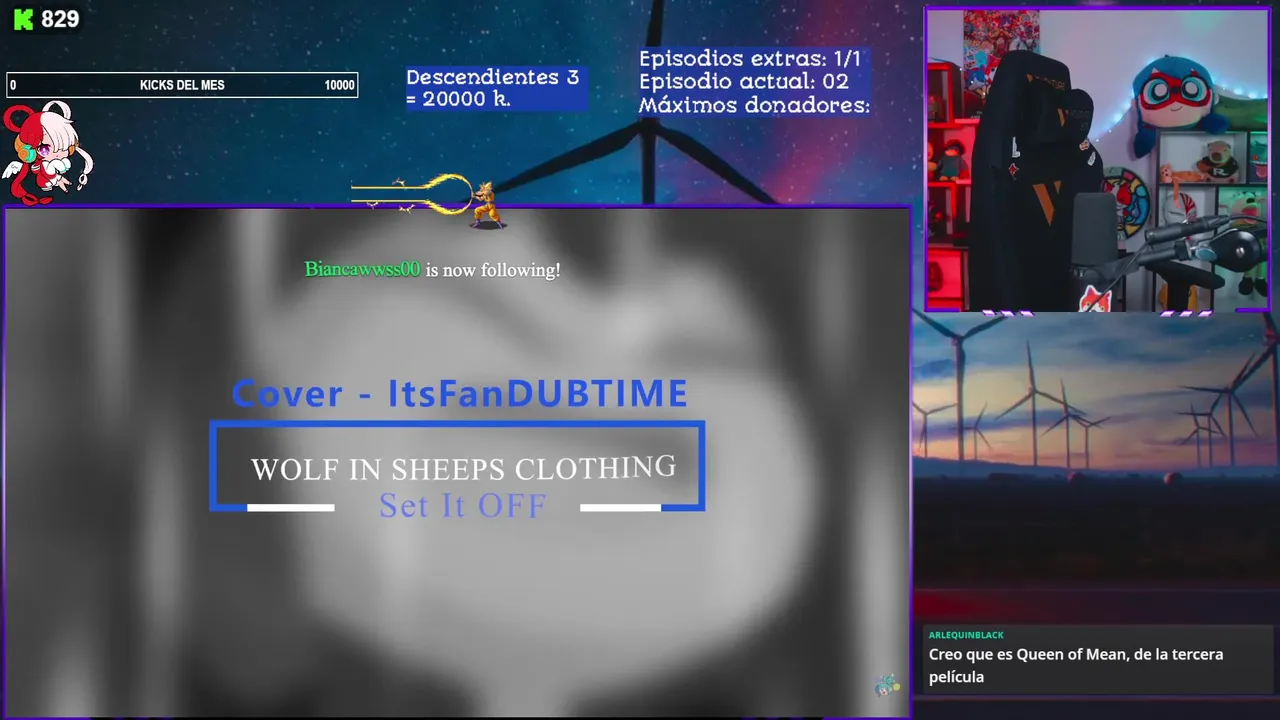Click the 'Set It OFF' artist name
1280x720 pixels.
click(463, 505)
